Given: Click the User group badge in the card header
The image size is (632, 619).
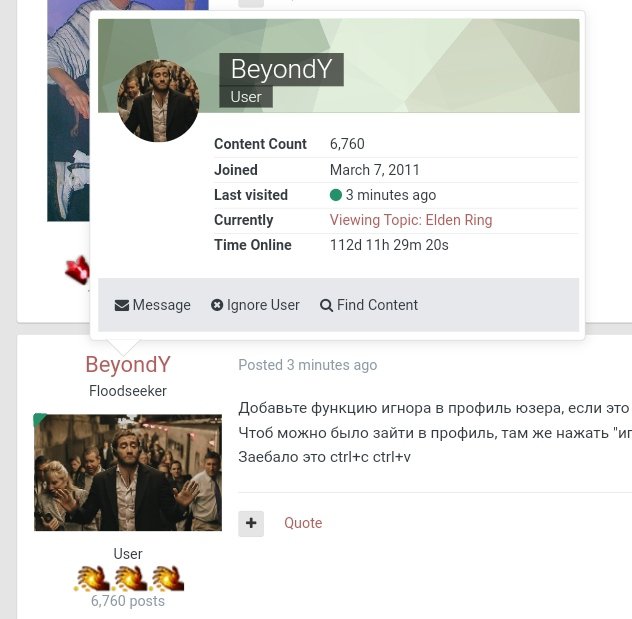Looking at the screenshot, I should click(x=246, y=97).
